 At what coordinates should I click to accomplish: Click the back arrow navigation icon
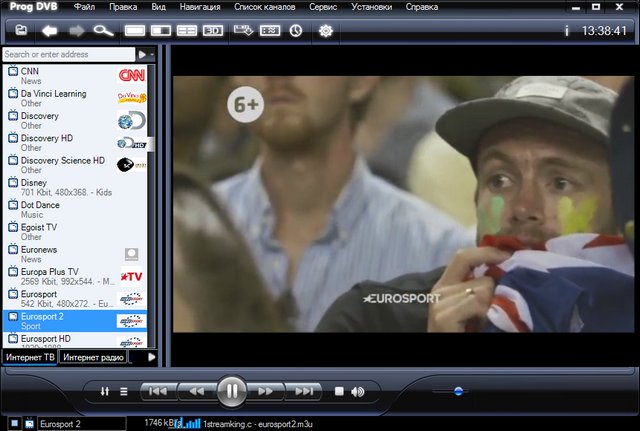49,31
